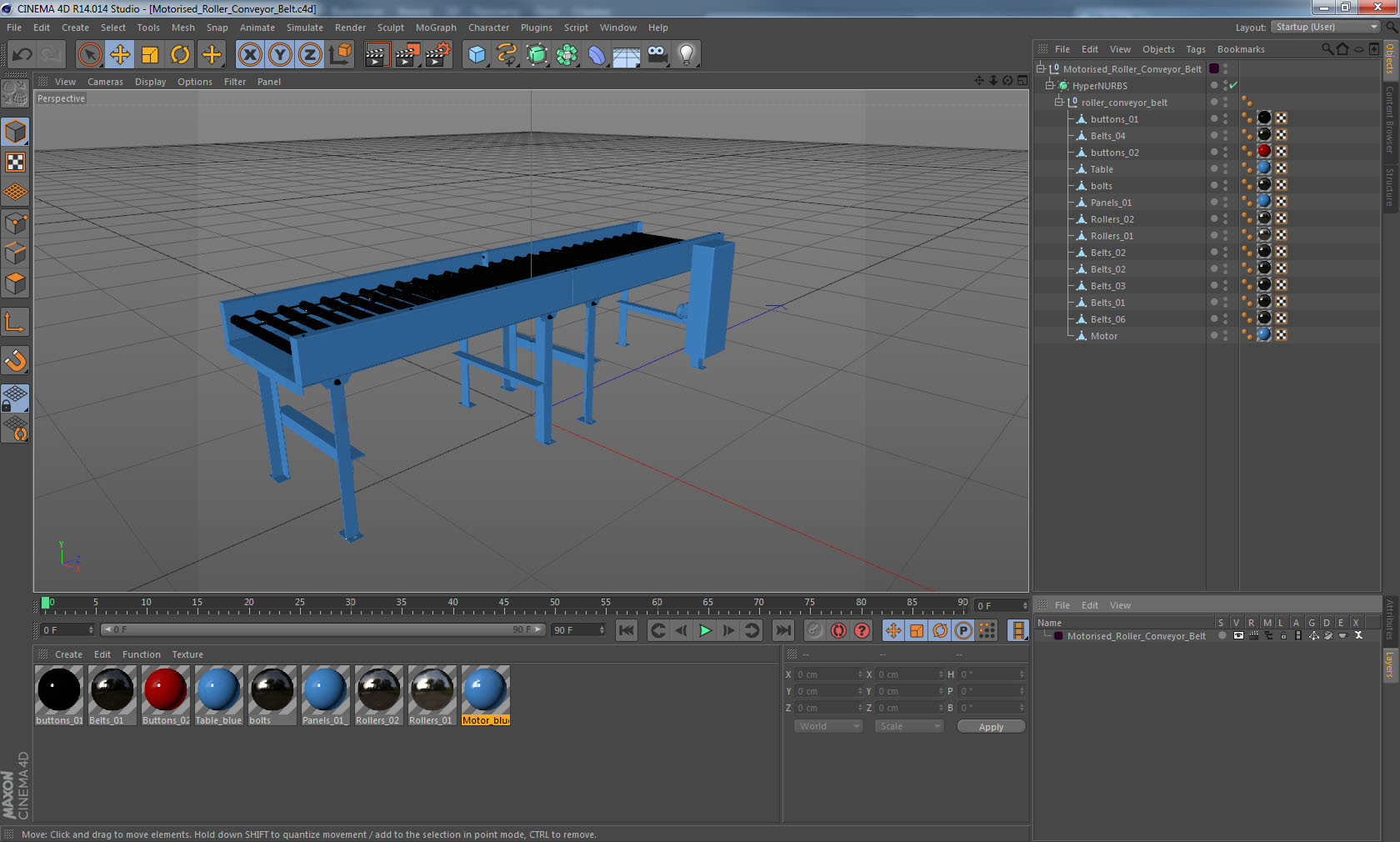Screen dimensions: 1400x842
Task: Click the Content Browser side tab
Action: pos(1390,118)
